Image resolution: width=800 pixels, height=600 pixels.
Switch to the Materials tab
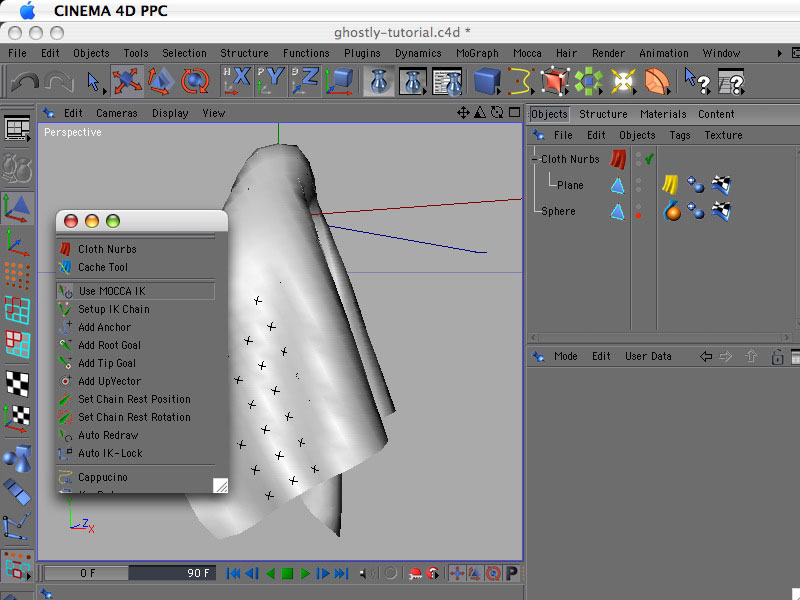[x=663, y=114]
